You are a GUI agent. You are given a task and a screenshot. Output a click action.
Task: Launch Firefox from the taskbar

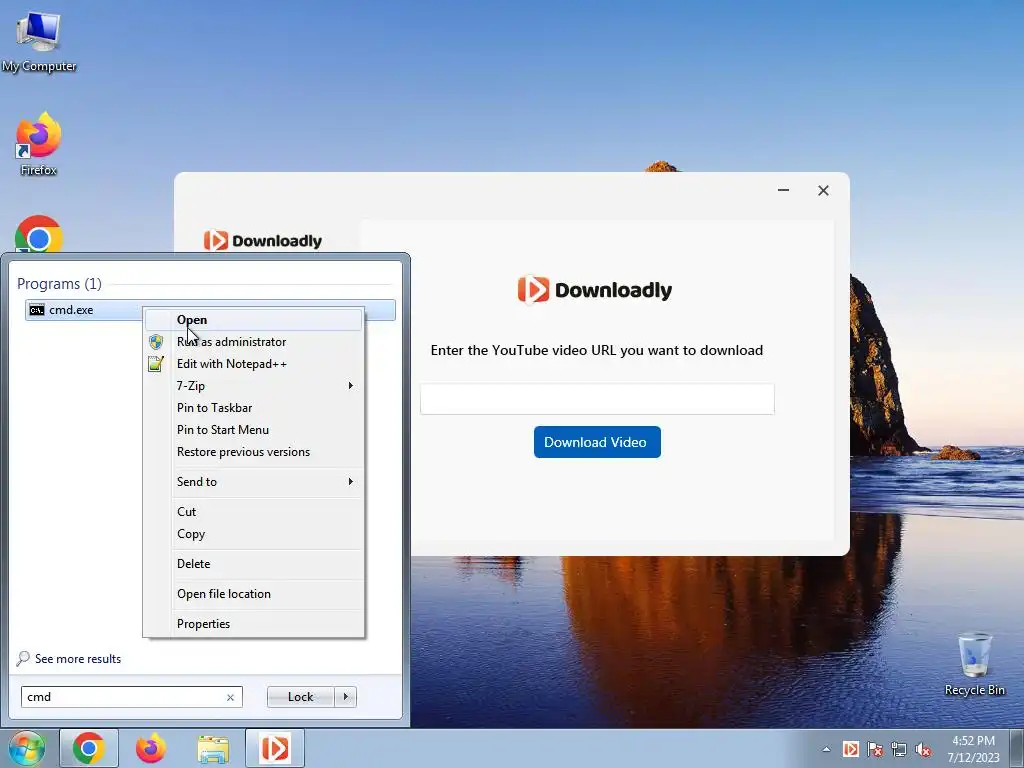(151, 748)
